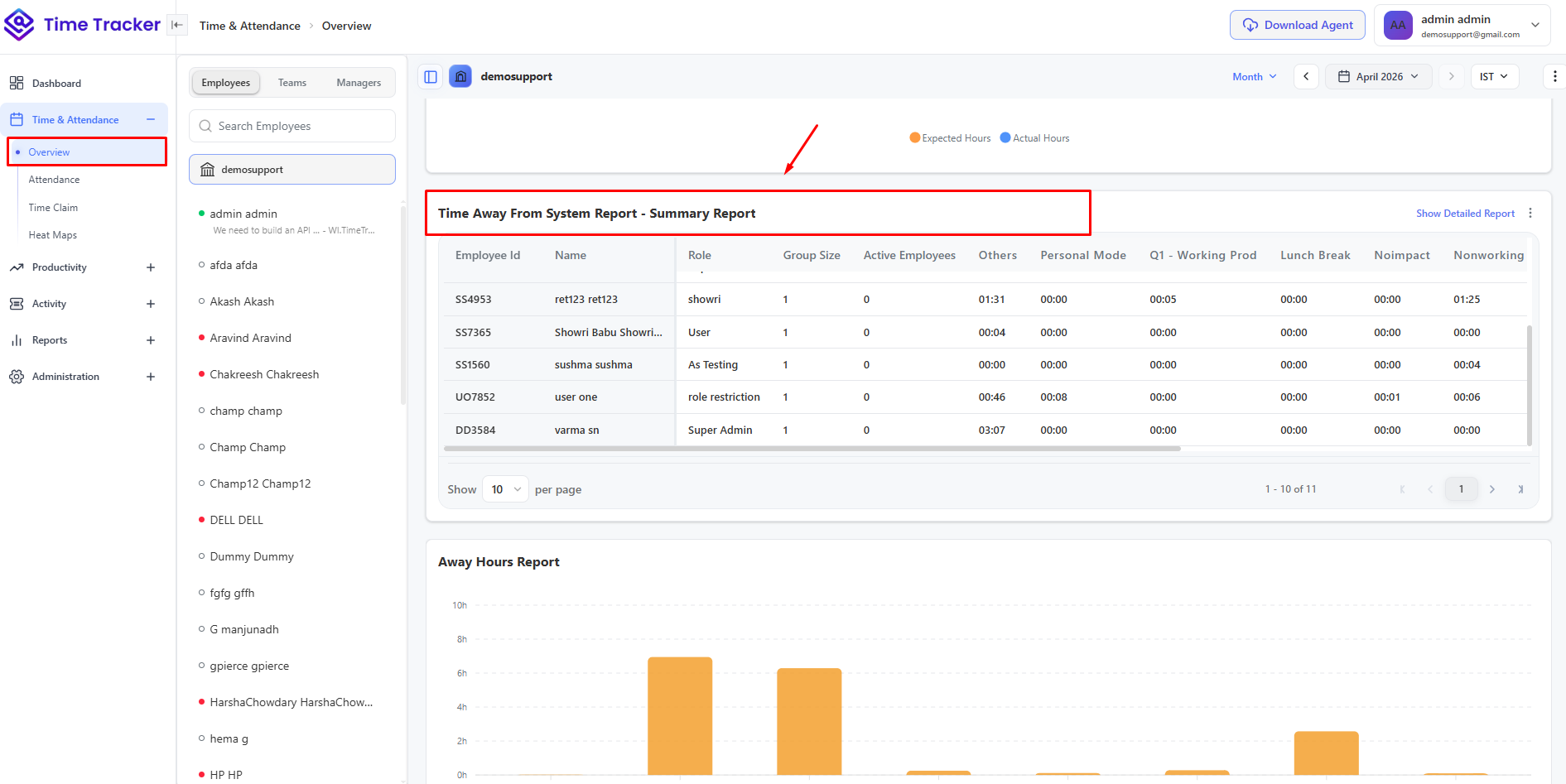Click Download Agent button

pyautogui.click(x=1297, y=25)
